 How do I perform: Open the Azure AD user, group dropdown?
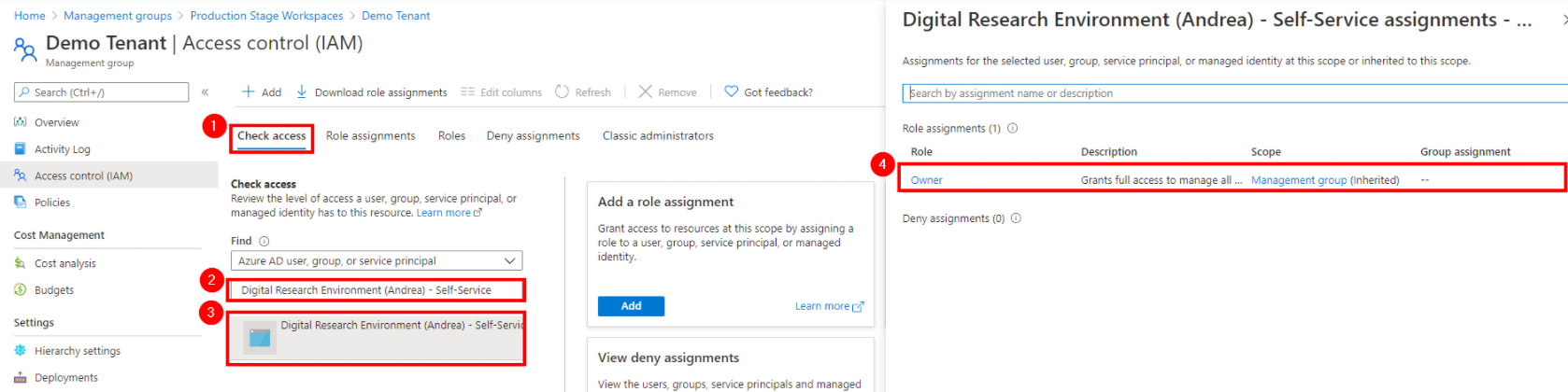tap(377, 261)
